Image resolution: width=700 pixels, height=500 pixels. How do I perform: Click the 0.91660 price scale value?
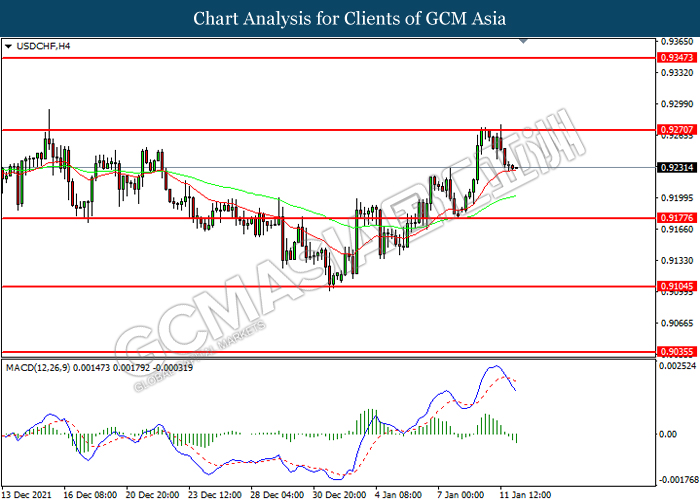click(677, 229)
